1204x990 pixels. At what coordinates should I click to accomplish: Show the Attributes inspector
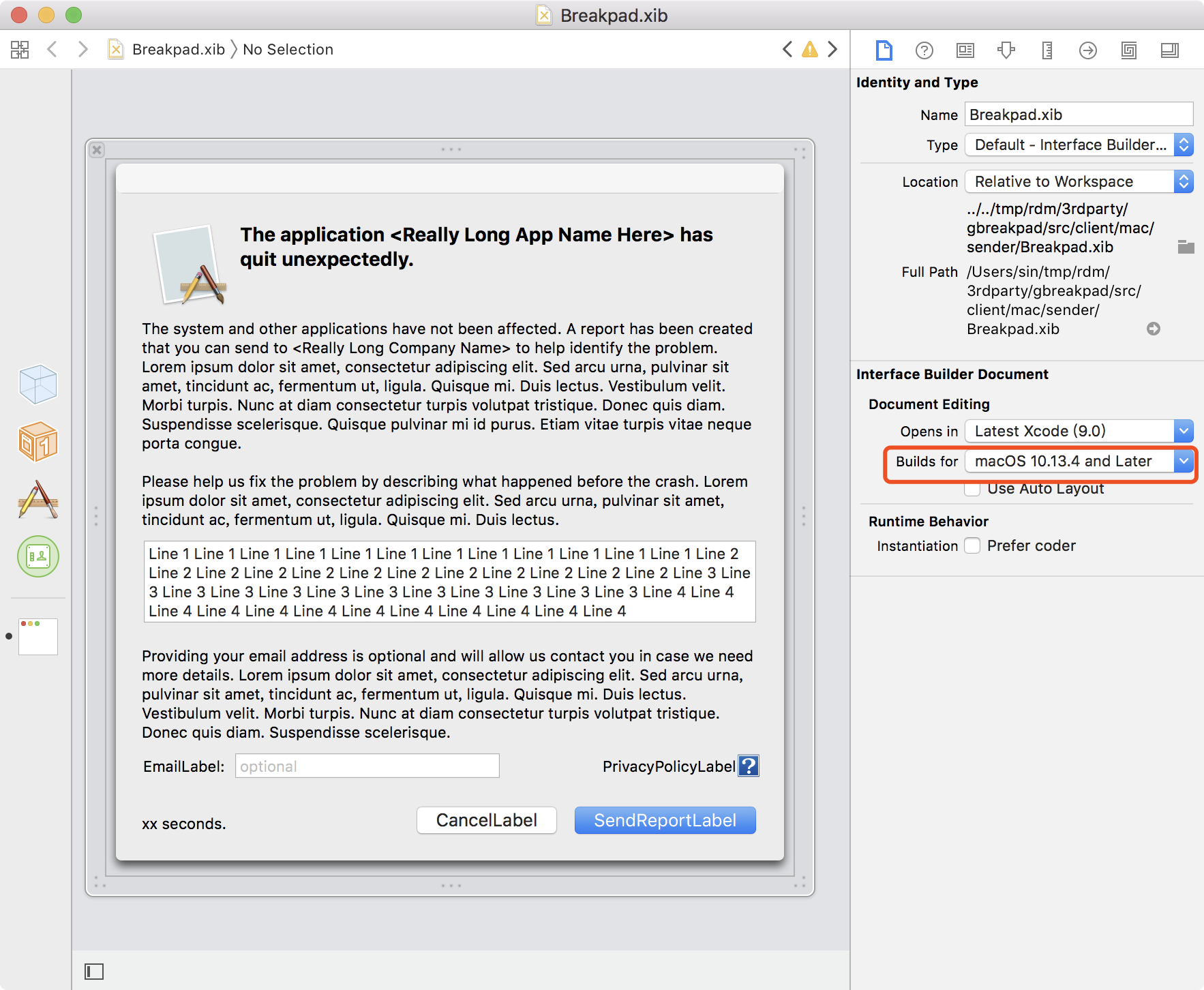[1006, 50]
